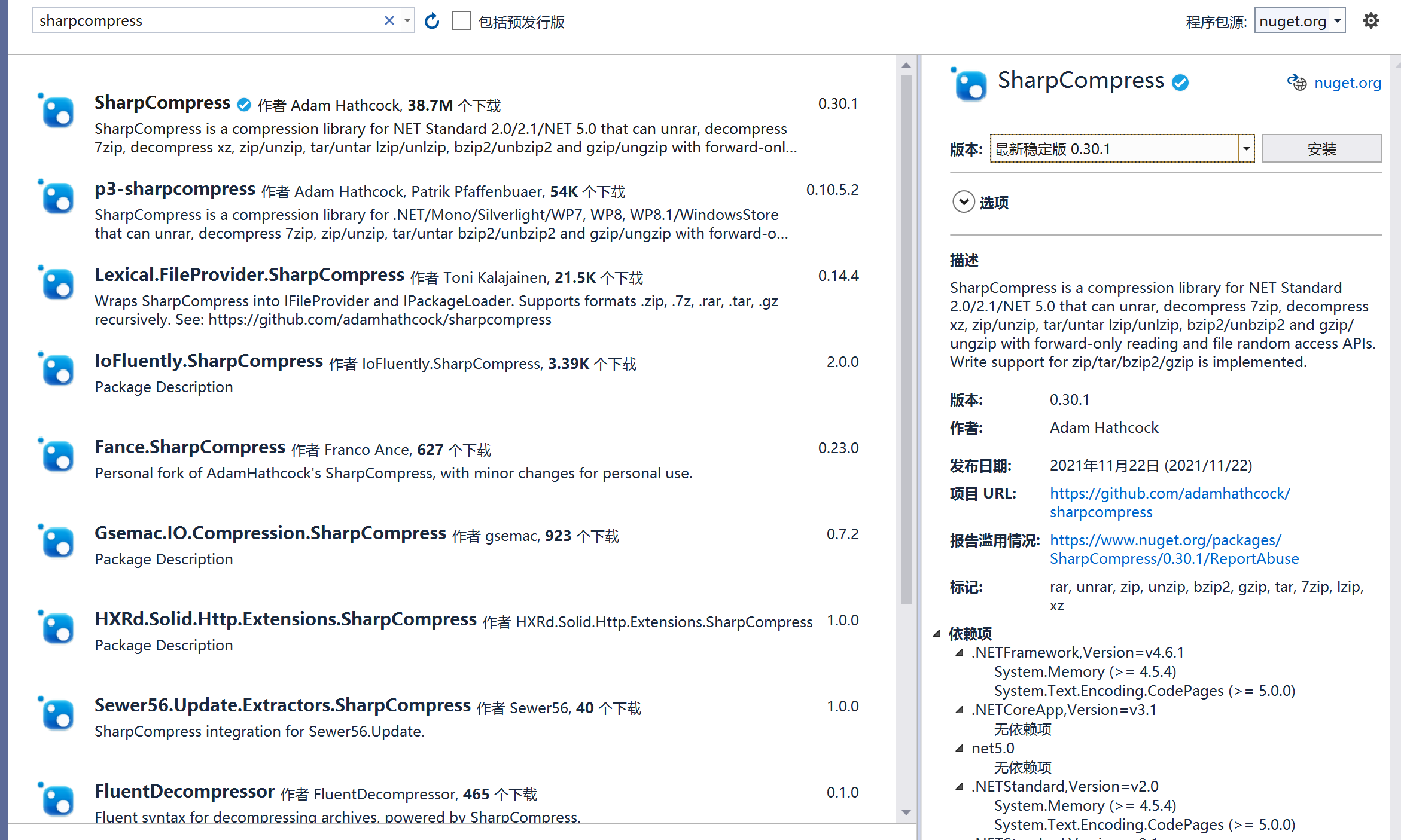Select Sewer56.Update.Extractors.SharpCompress package icon
Screen dimensions: 1401x840
click(x=56, y=714)
